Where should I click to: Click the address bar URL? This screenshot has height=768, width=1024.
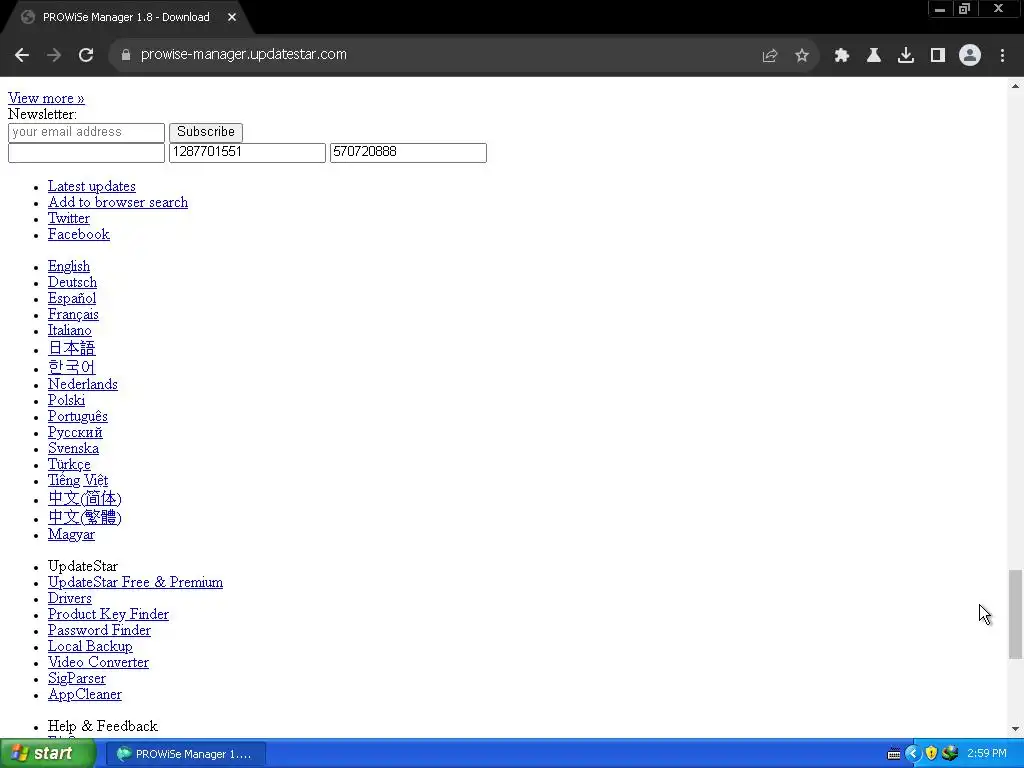pyautogui.click(x=244, y=55)
